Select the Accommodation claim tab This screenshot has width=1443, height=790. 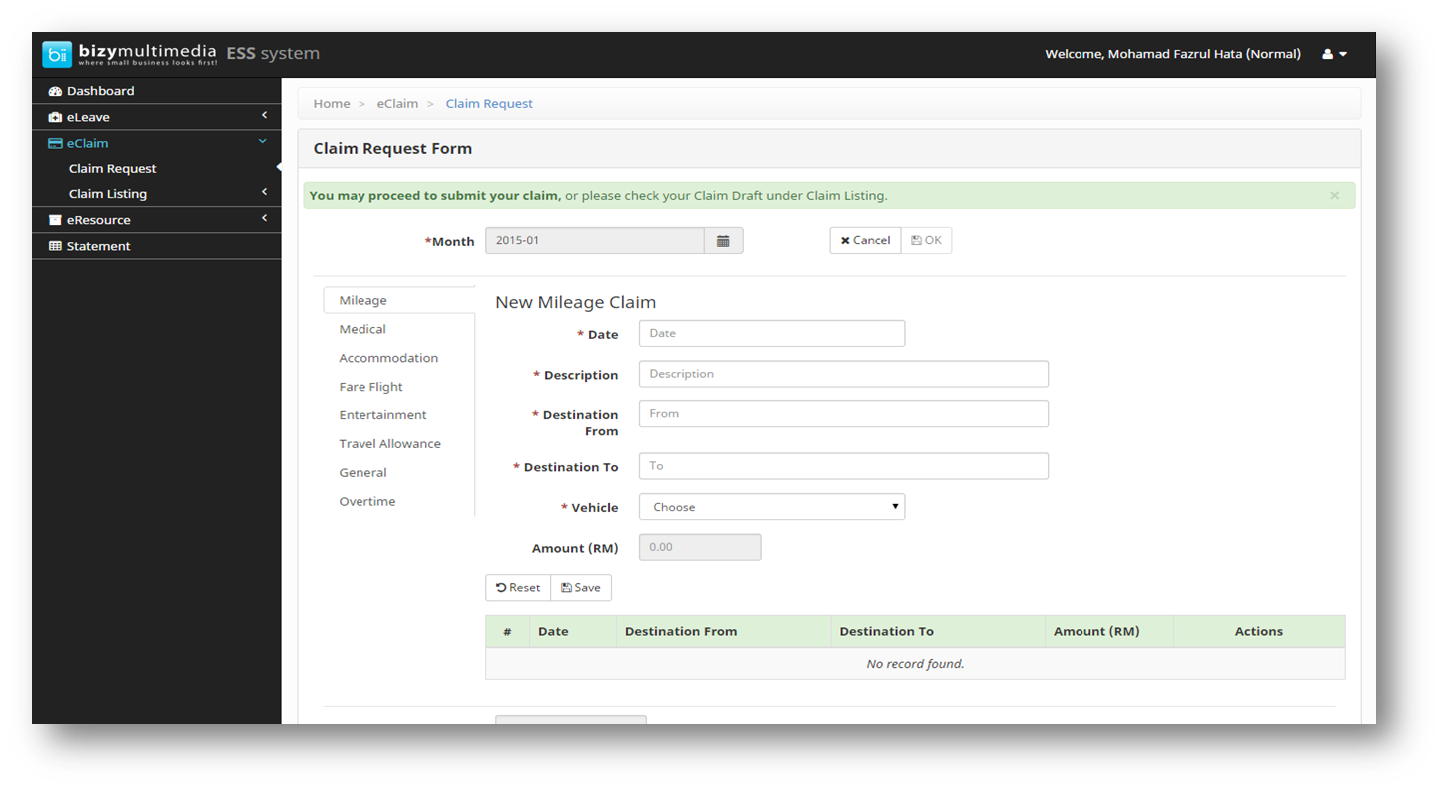388,358
